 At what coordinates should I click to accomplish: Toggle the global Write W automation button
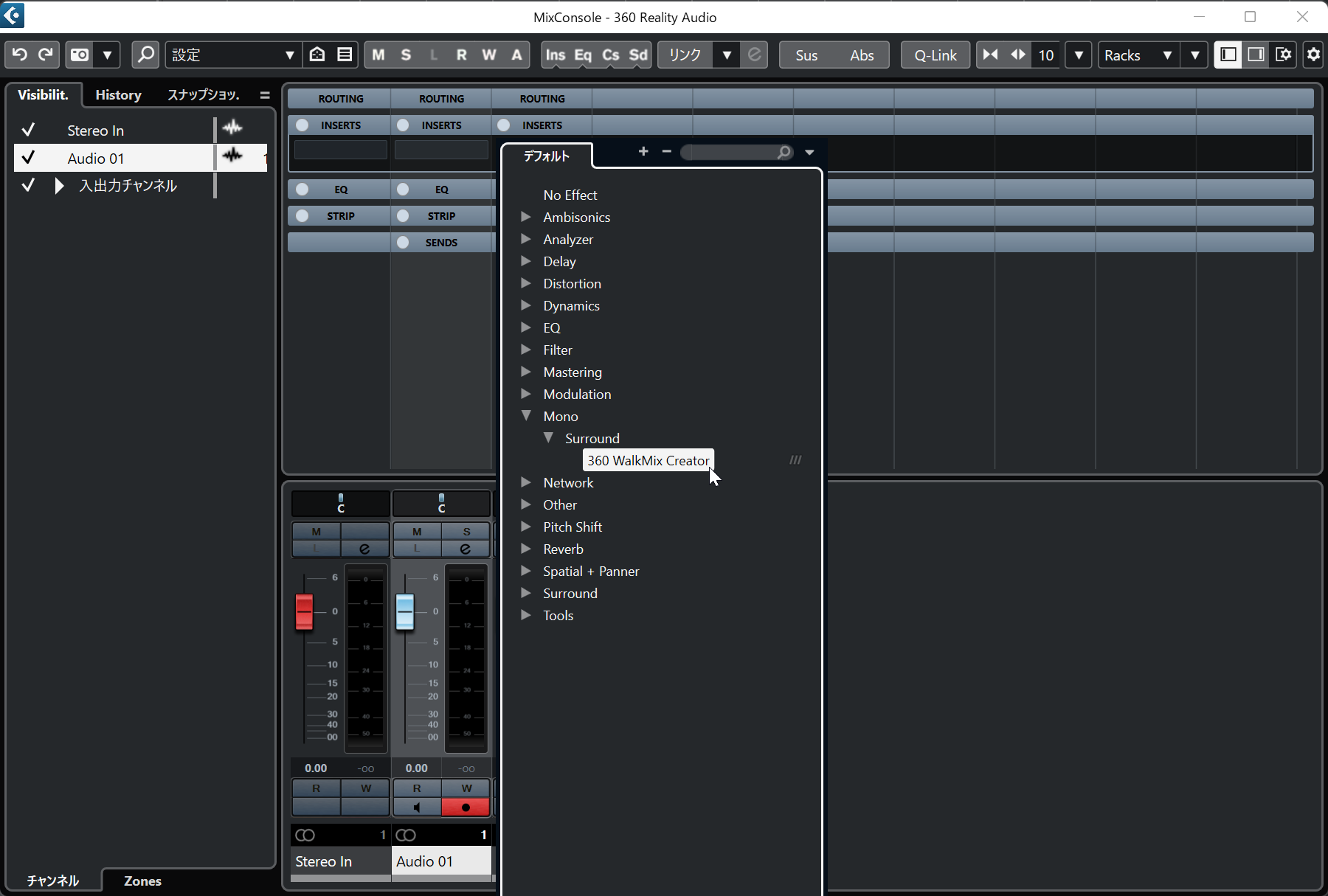coord(489,55)
